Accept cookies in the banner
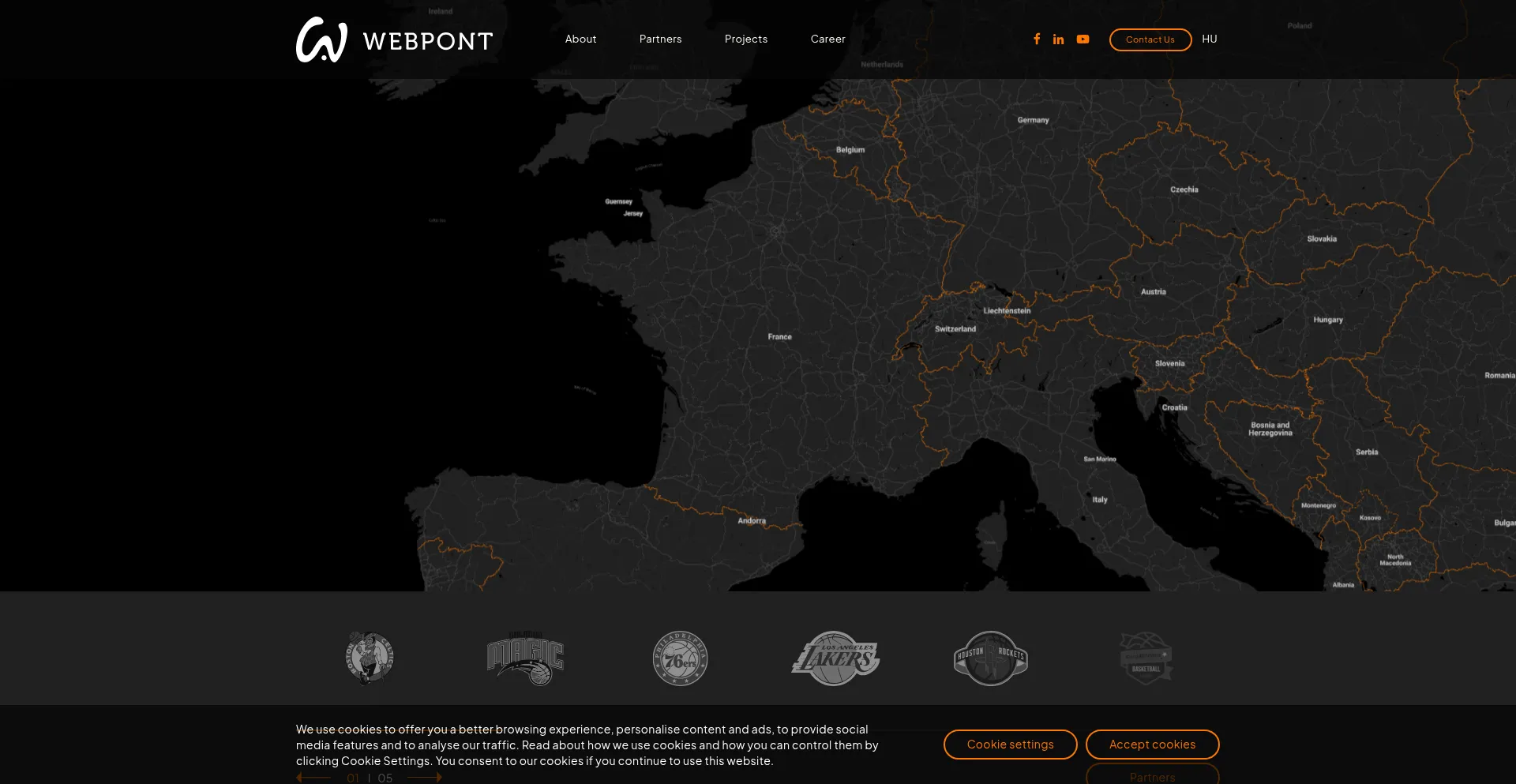The width and height of the screenshot is (1516, 784). point(1152,745)
